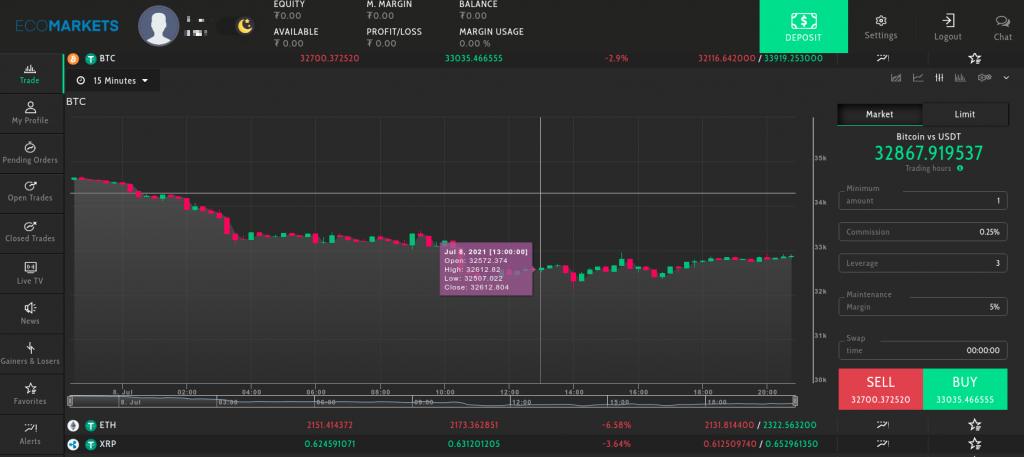Click the Minimum amount field

coord(923,198)
